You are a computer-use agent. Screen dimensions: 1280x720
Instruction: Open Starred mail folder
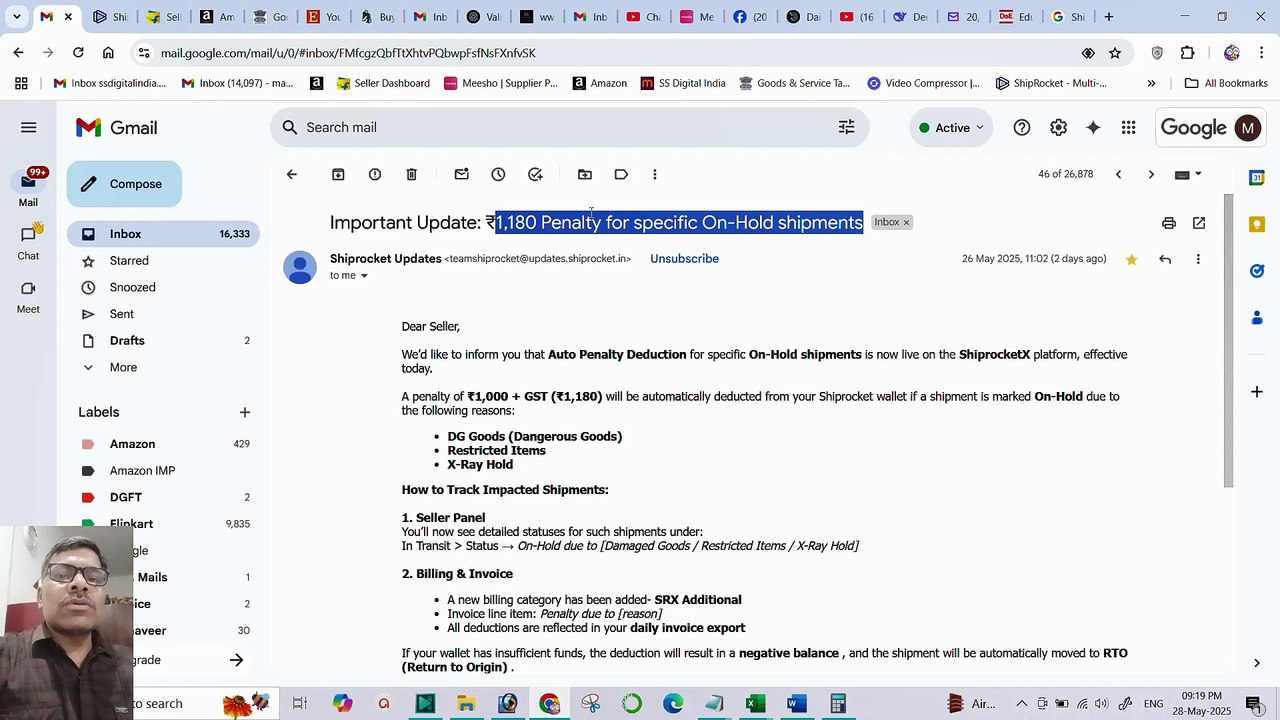point(164,260)
